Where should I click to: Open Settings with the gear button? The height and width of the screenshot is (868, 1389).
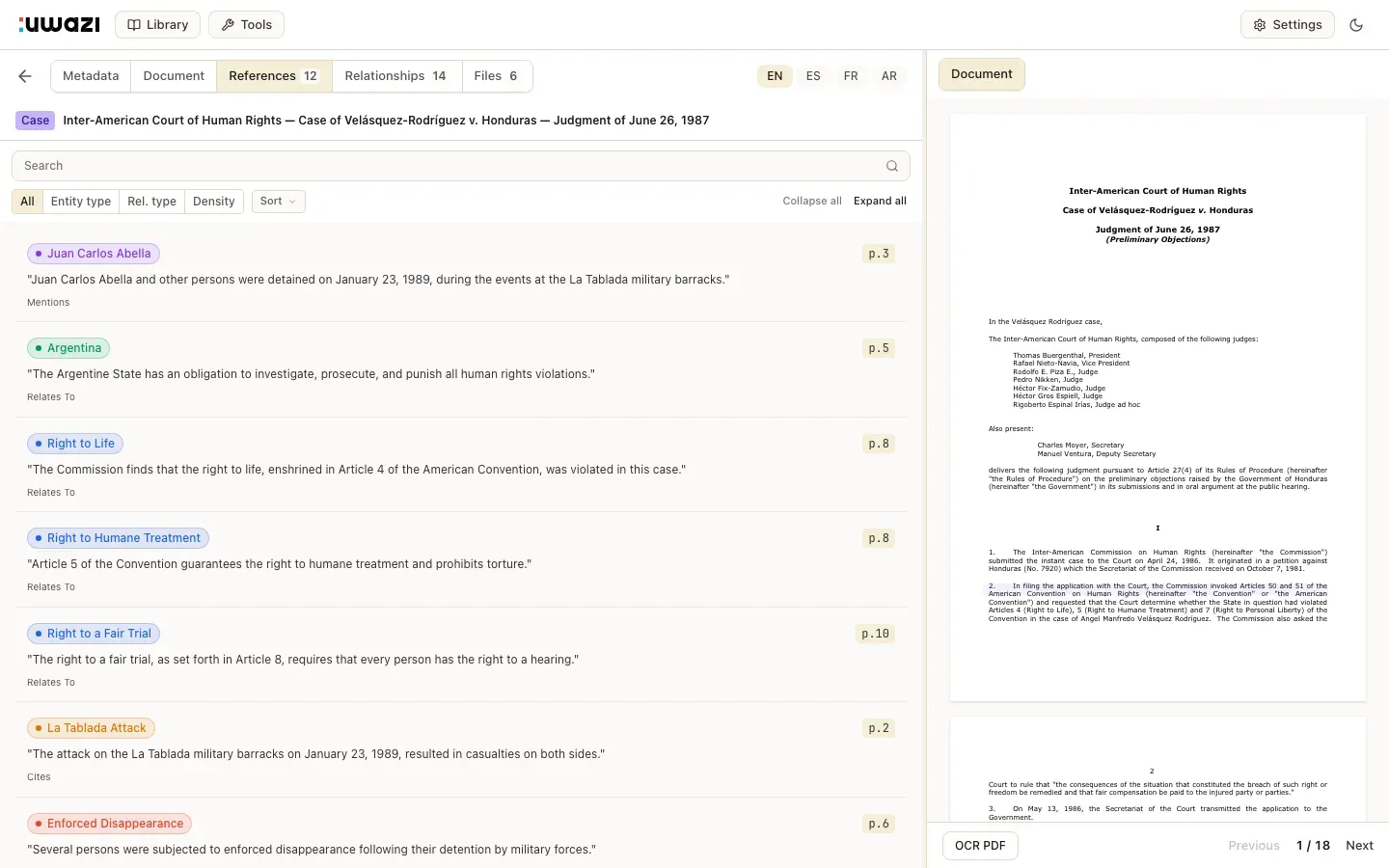[x=1287, y=25]
